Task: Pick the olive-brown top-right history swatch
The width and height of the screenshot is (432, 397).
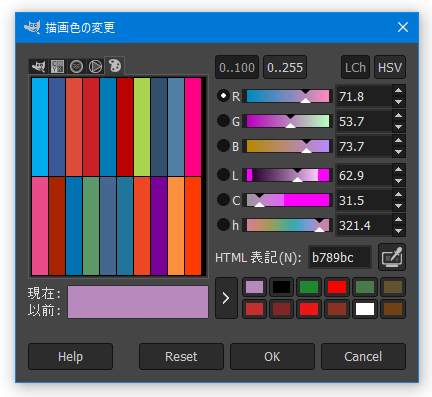Action: [x=393, y=287]
